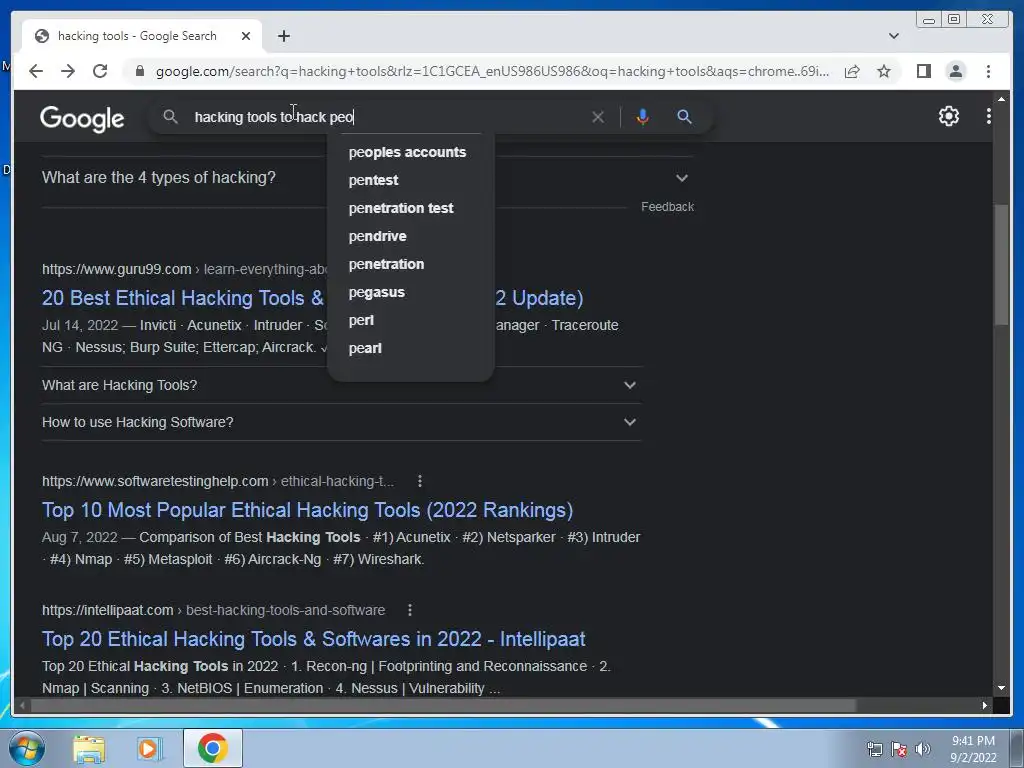Image resolution: width=1024 pixels, height=768 pixels.
Task: Pick the 'perl' suggestion
Action: (x=361, y=321)
